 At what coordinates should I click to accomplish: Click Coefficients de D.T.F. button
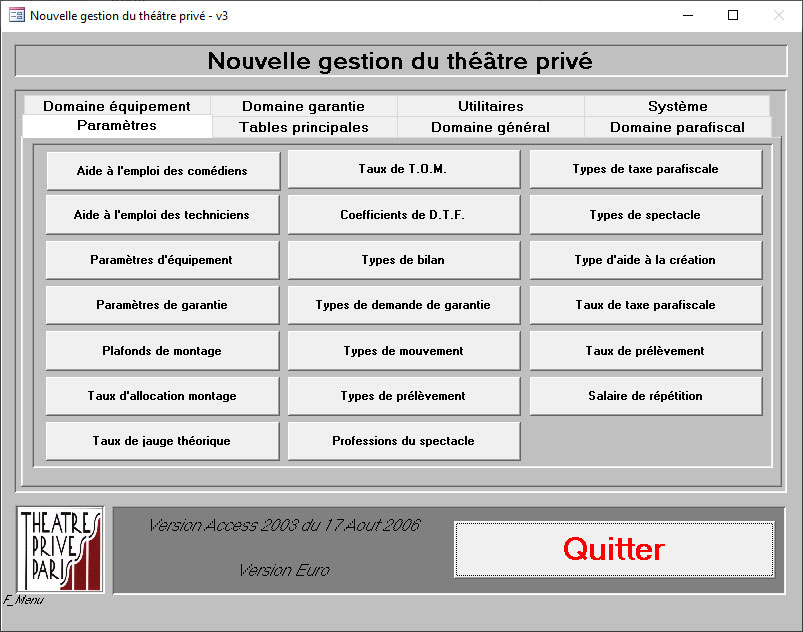pyautogui.click(x=404, y=215)
